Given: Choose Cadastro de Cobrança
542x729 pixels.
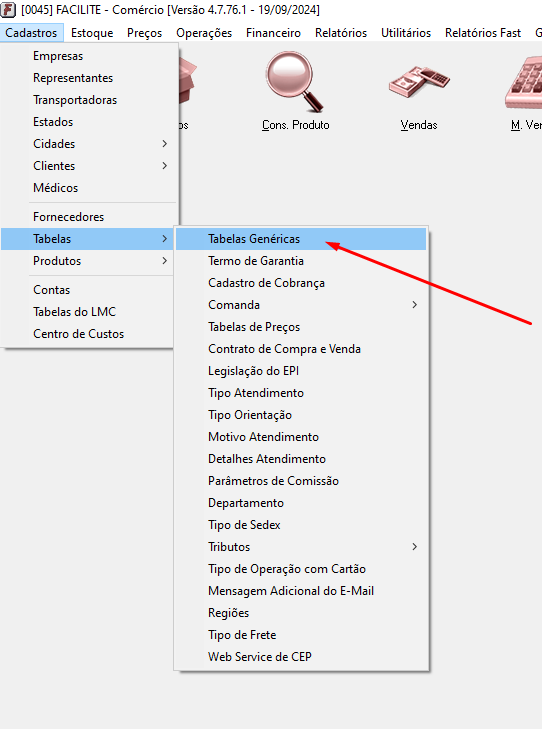Looking at the screenshot, I should pos(301,283).
